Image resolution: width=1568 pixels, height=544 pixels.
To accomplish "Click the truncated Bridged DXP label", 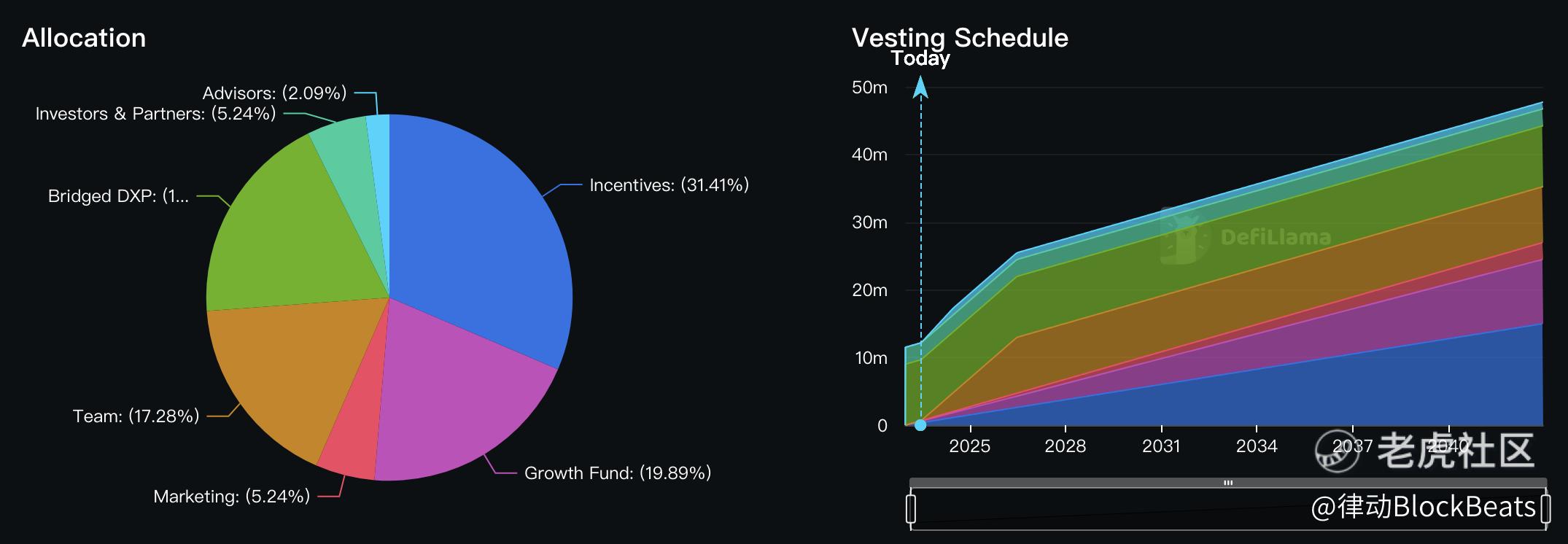I will coord(118,196).
